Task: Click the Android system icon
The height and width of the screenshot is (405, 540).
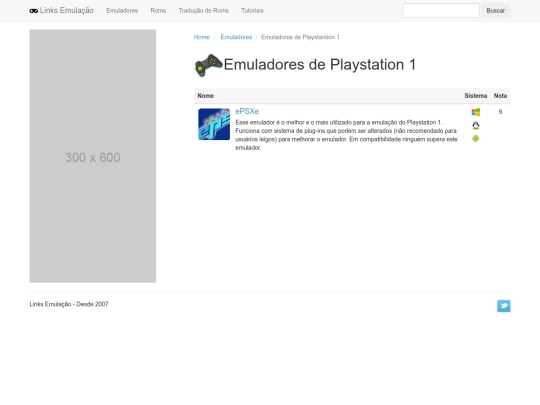Action: click(x=476, y=139)
